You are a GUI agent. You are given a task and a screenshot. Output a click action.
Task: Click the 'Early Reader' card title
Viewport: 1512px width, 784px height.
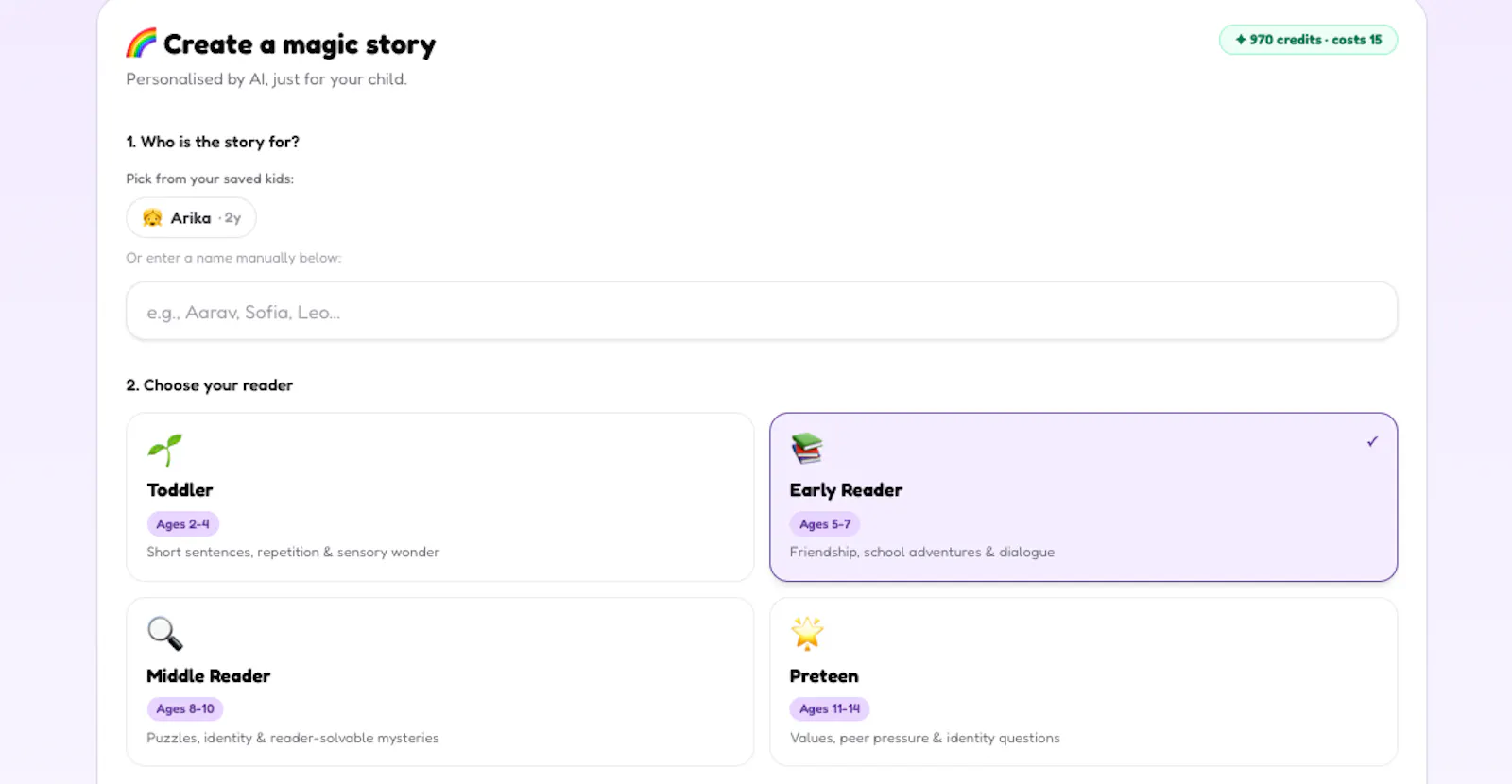(x=846, y=490)
